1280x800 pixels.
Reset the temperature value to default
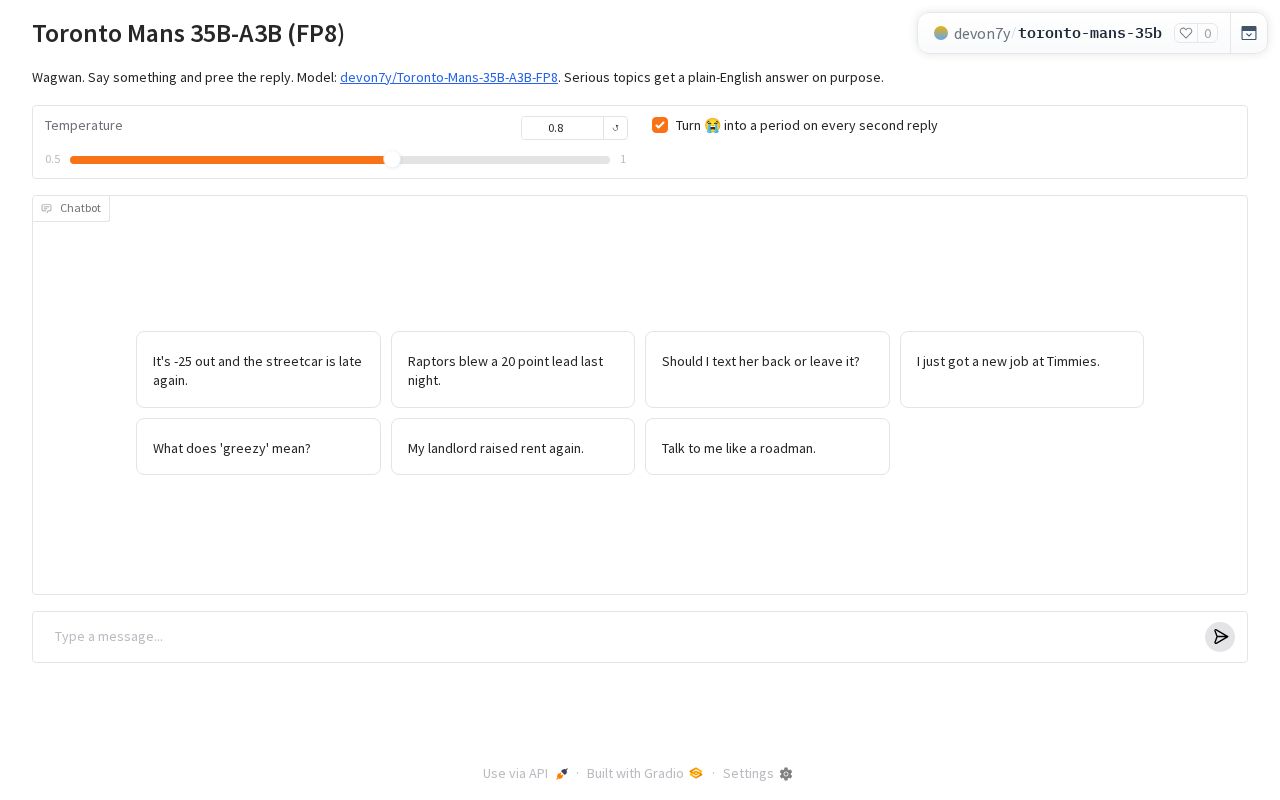tap(616, 128)
